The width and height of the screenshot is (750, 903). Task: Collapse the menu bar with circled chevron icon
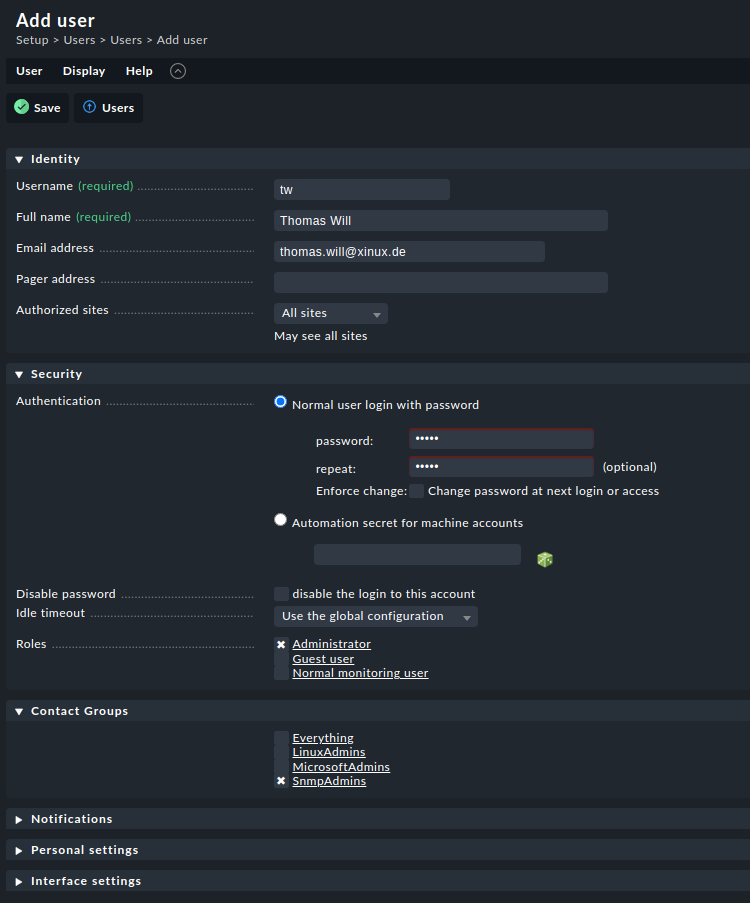tap(178, 71)
